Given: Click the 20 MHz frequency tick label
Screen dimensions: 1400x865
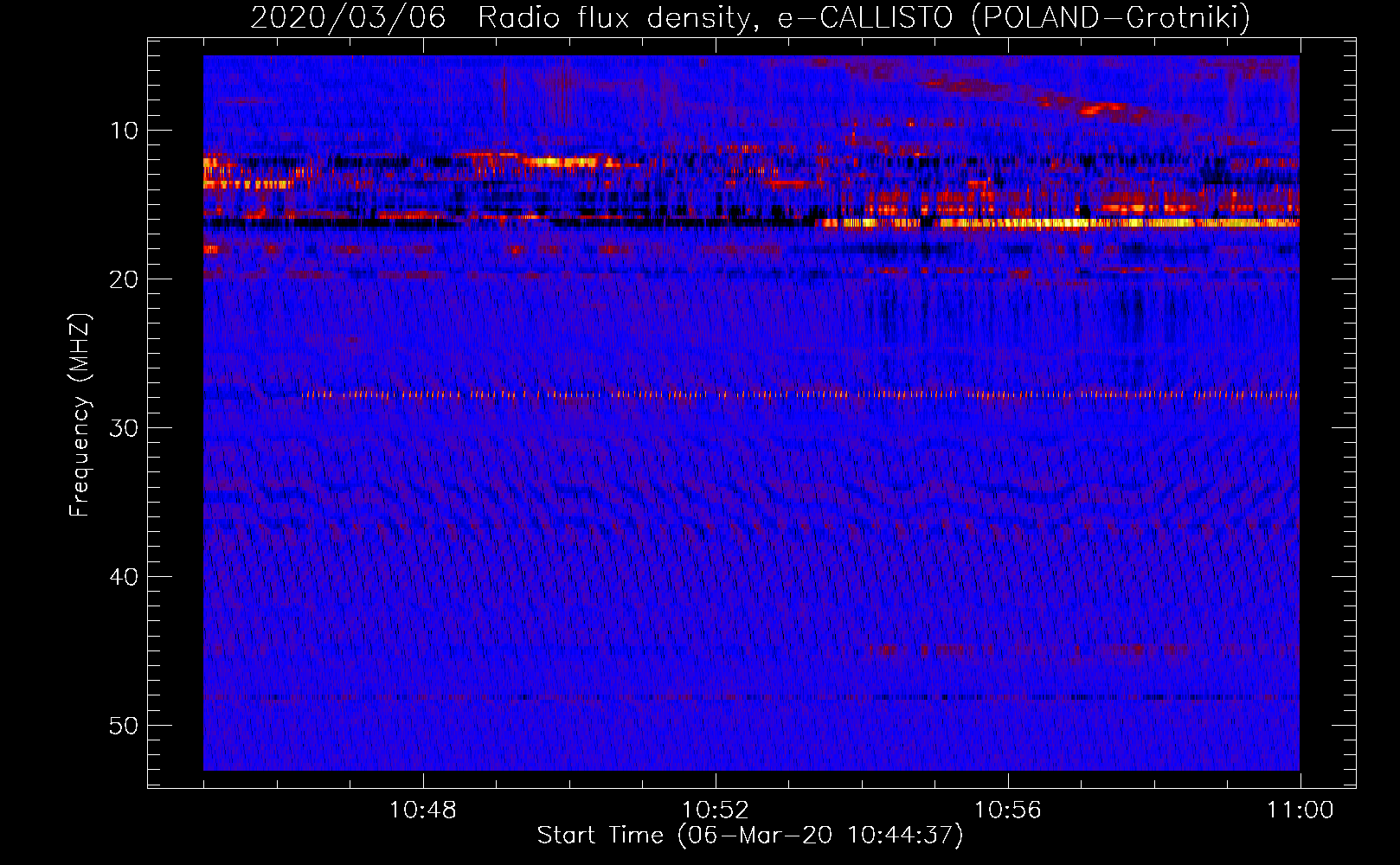Looking at the screenshot, I should [x=124, y=279].
